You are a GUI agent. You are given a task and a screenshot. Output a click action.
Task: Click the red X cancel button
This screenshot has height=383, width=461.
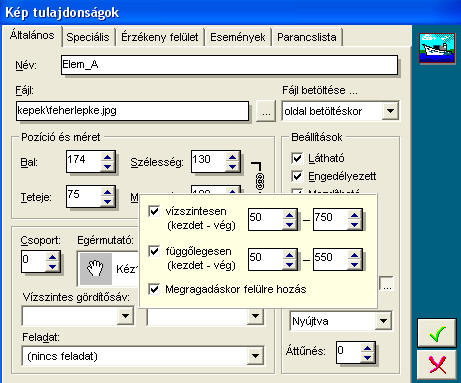pyautogui.click(x=437, y=364)
